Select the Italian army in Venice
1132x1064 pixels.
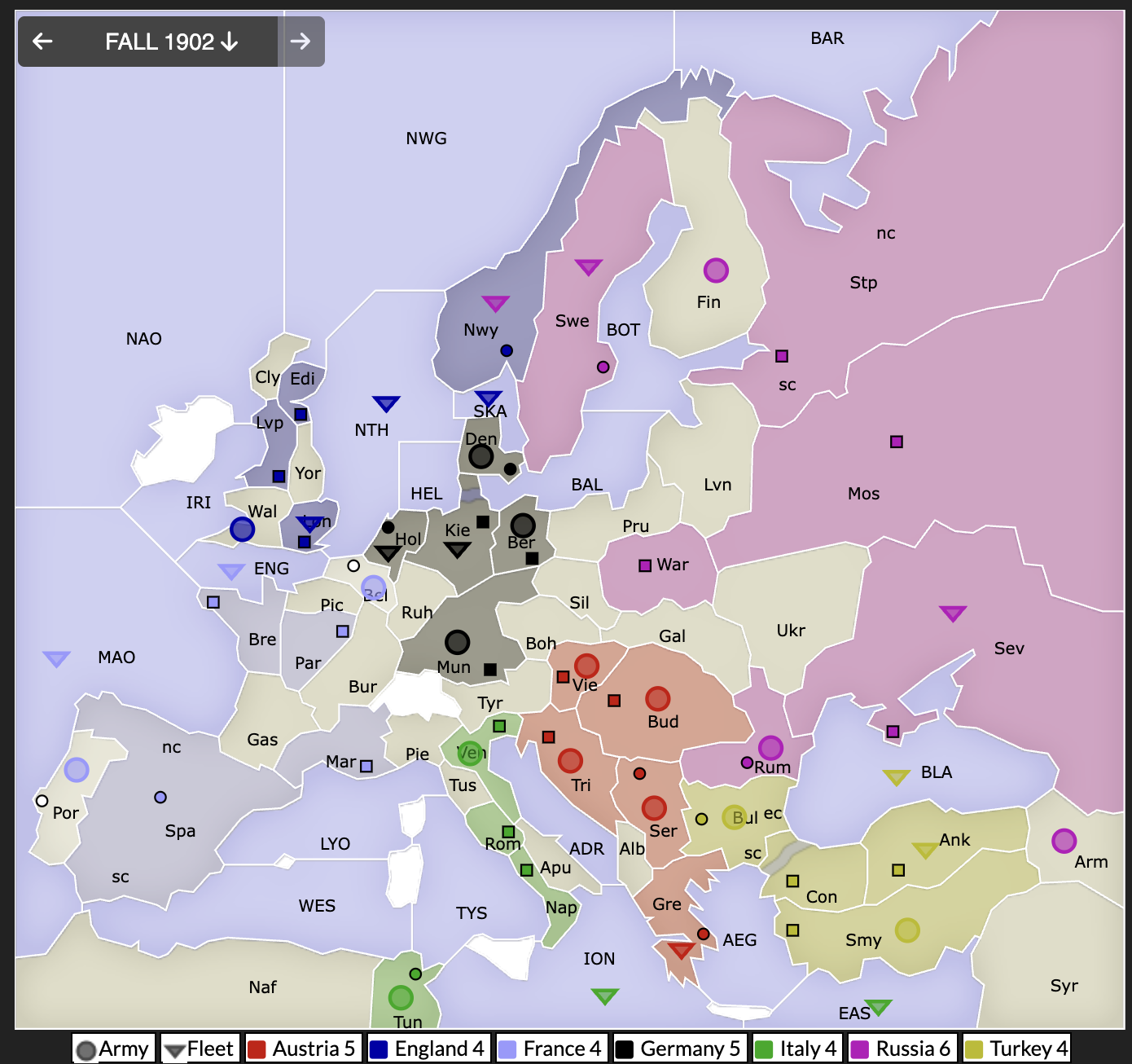(470, 752)
